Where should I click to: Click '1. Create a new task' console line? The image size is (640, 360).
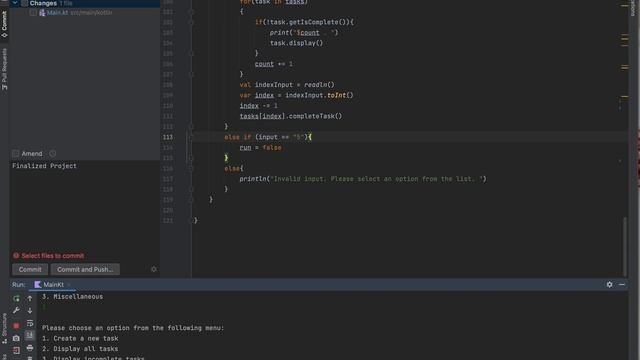pos(80,338)
